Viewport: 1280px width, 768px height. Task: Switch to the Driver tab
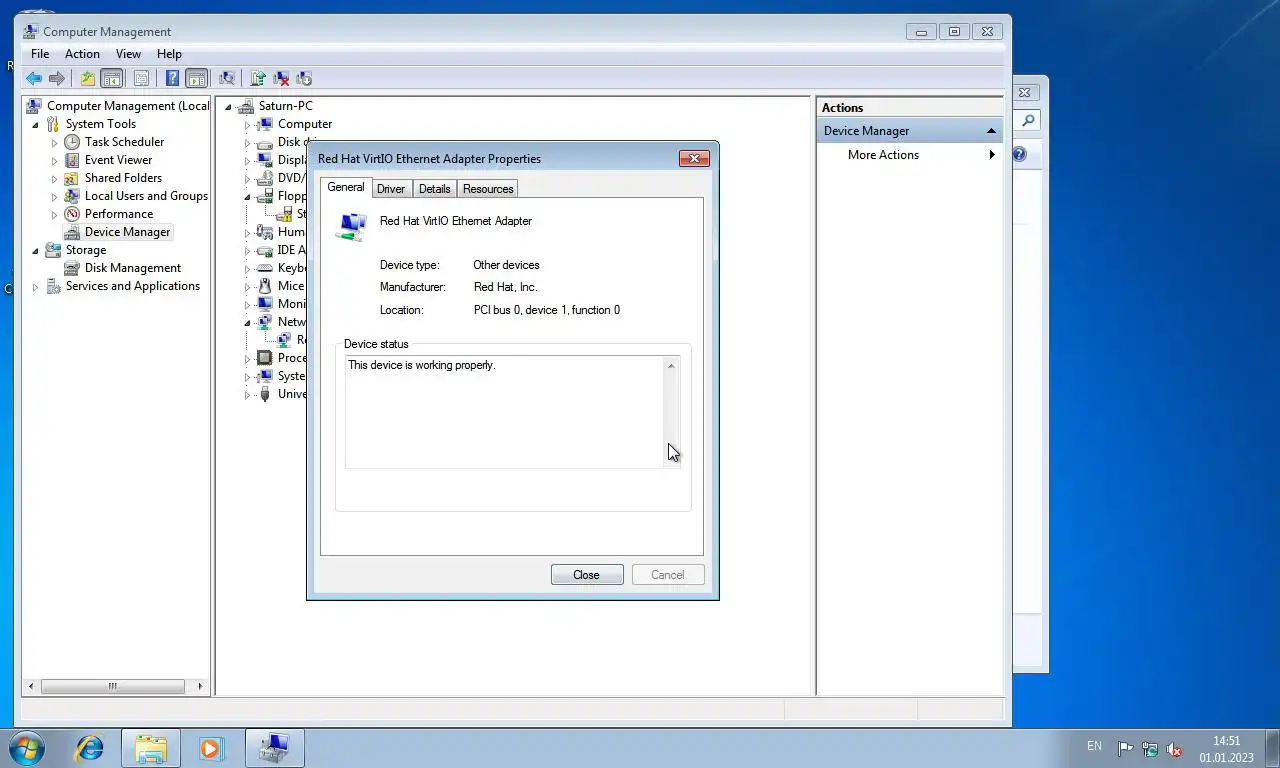(x=391, y=189)
